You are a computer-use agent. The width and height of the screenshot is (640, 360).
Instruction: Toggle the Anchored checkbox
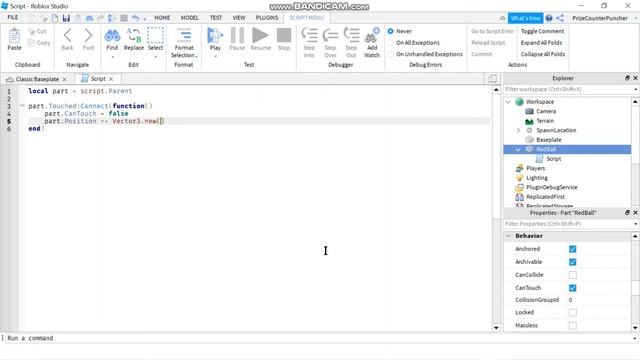(x=573, y=249)
